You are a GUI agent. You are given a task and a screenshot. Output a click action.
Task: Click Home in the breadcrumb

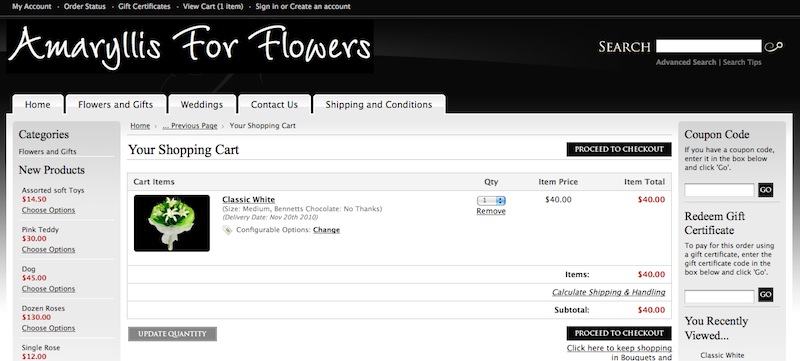pos(140,126)
